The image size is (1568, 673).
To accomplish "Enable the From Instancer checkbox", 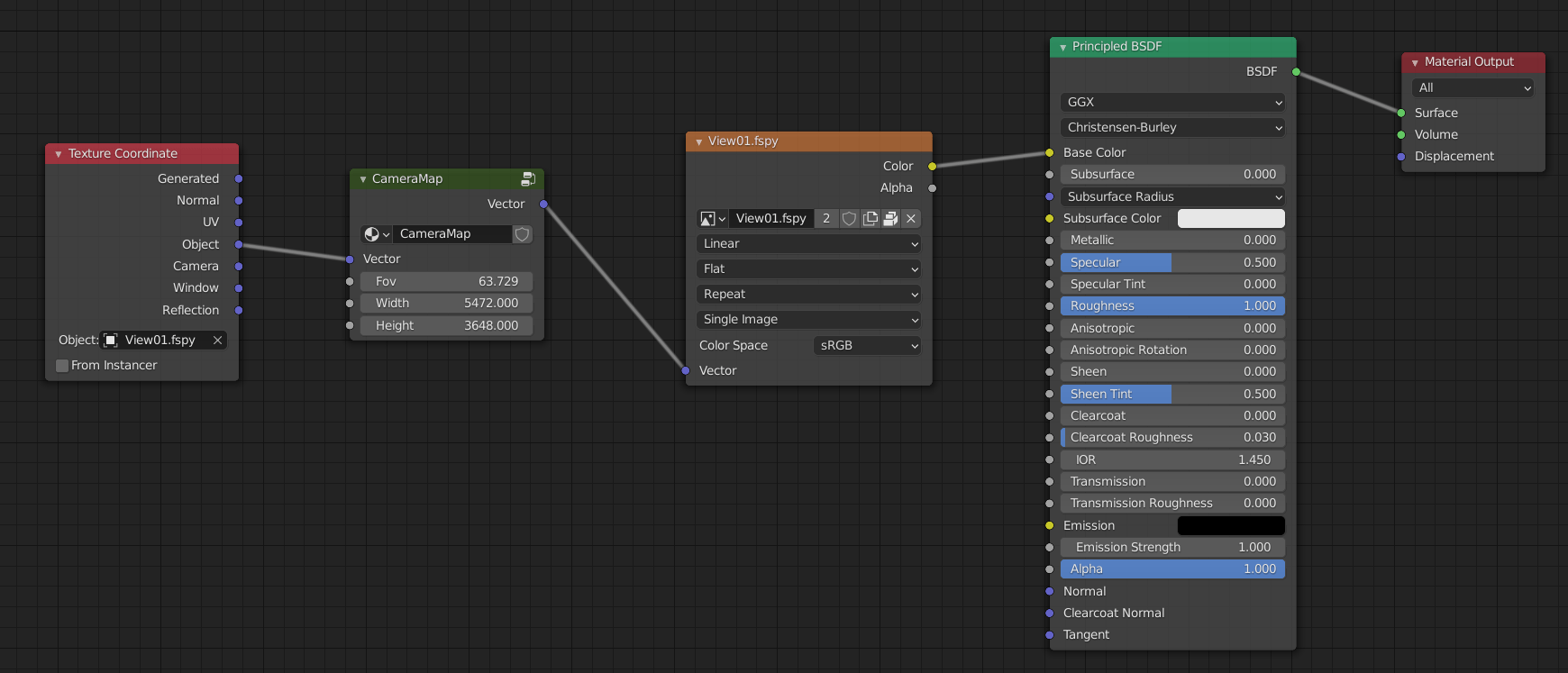I will tap(62, 366).
